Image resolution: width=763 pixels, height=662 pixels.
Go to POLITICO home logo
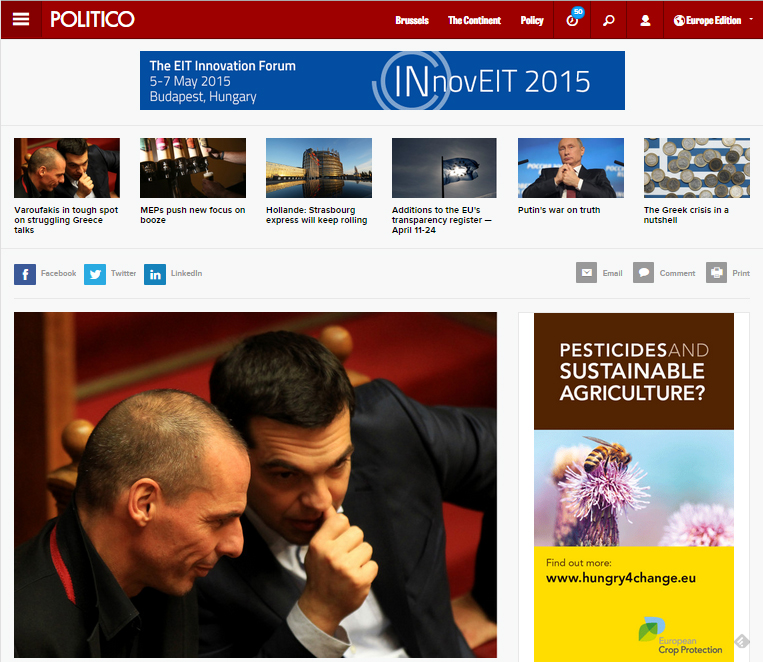point(92,19)
